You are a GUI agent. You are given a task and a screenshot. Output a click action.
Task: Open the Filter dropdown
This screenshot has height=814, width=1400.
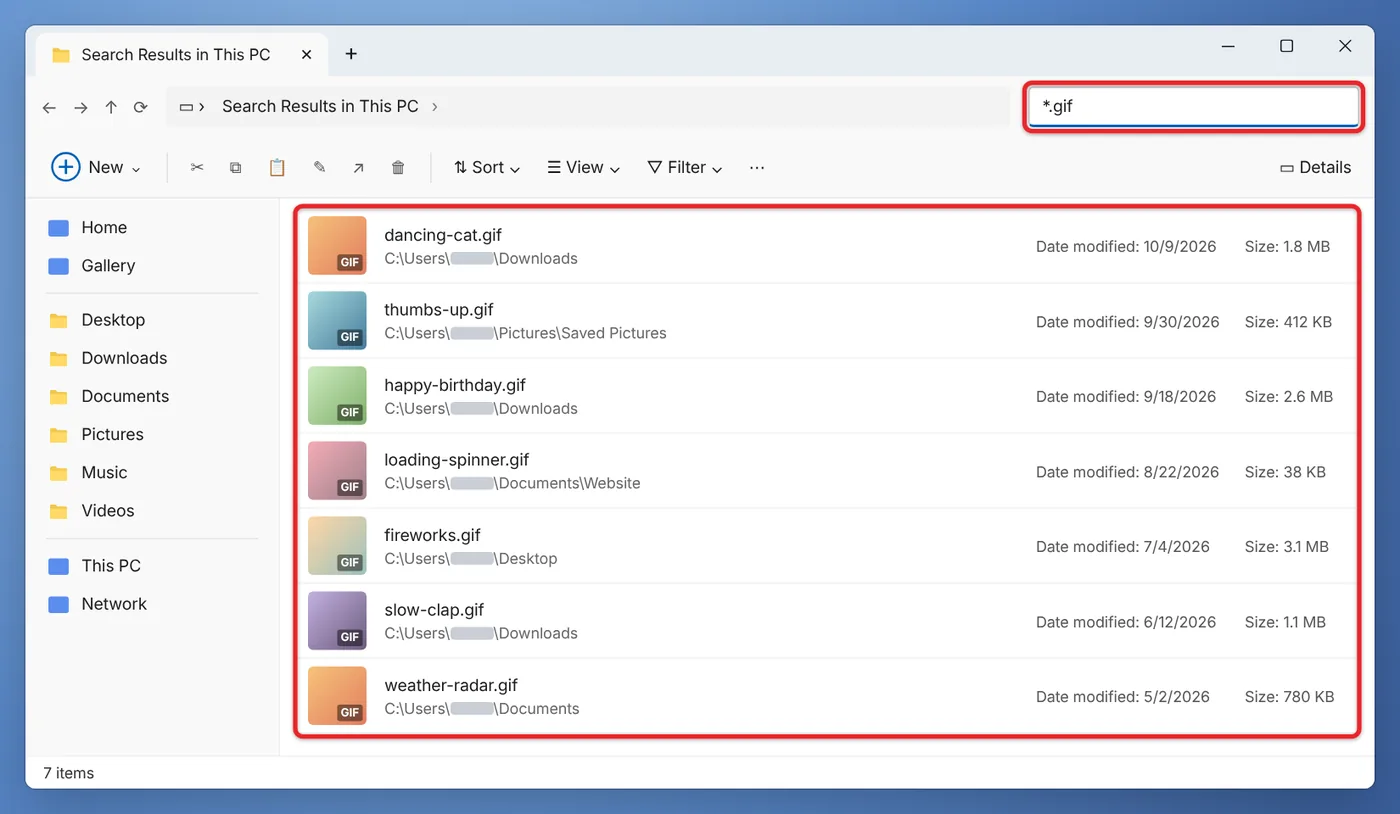tap(685, 167)
